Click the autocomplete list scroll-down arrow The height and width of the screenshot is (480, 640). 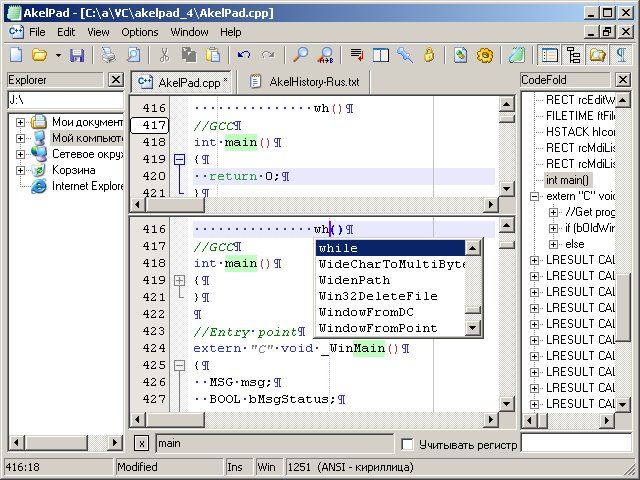(473, 327)
